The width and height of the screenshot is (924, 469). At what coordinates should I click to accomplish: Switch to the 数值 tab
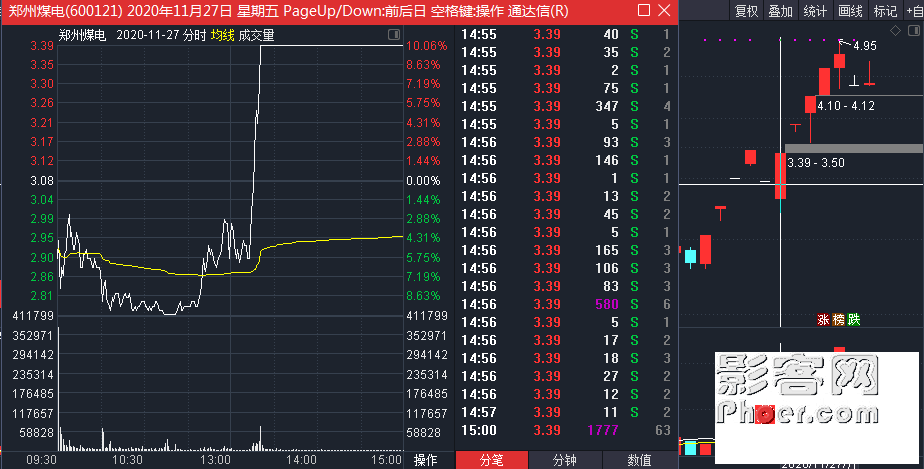point(639,460)
